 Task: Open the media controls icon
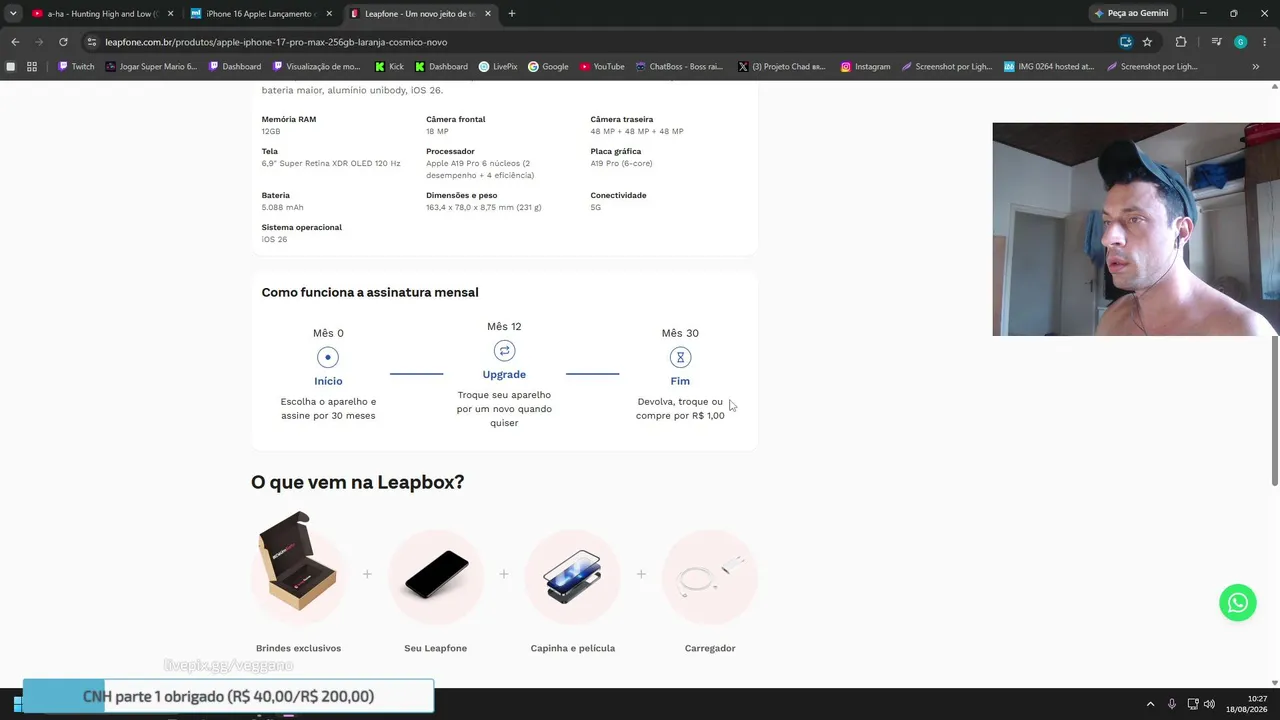[x=1216, y=42]
